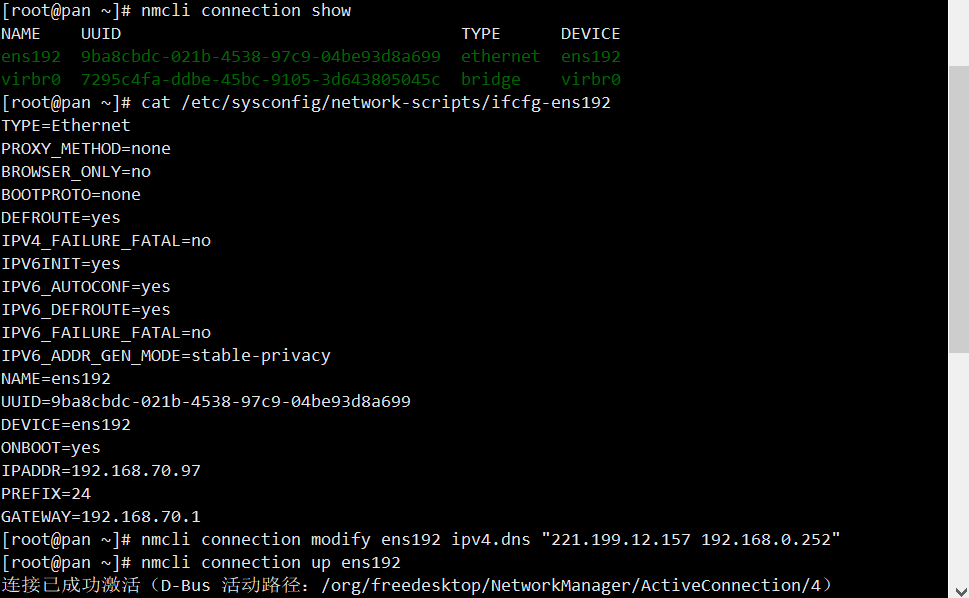The width and height of the screenshot is (969, 598).
Task: Click the DEVICE column header
Action: (x=590, y=34)
